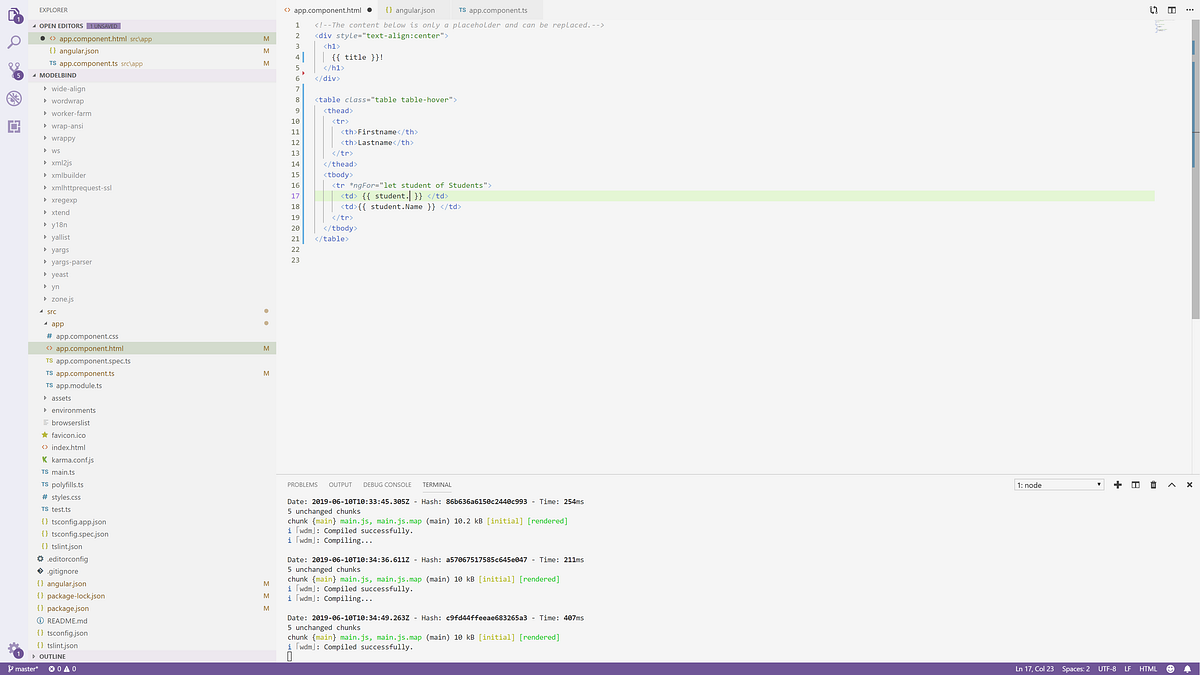Click the master* branch indicator

coord(22,668)
